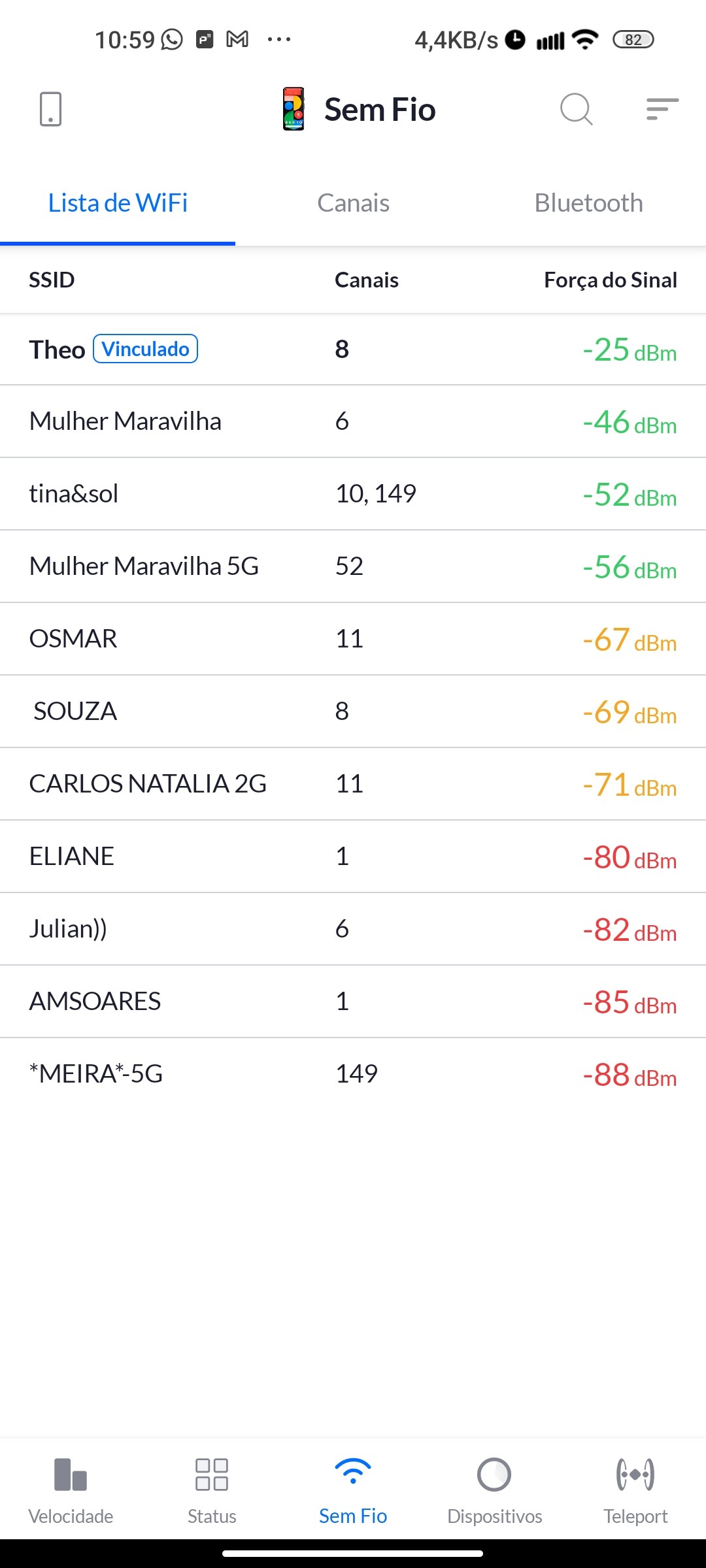
Task: Tap the device icon at top left
Action: click(x=50, y=109)
